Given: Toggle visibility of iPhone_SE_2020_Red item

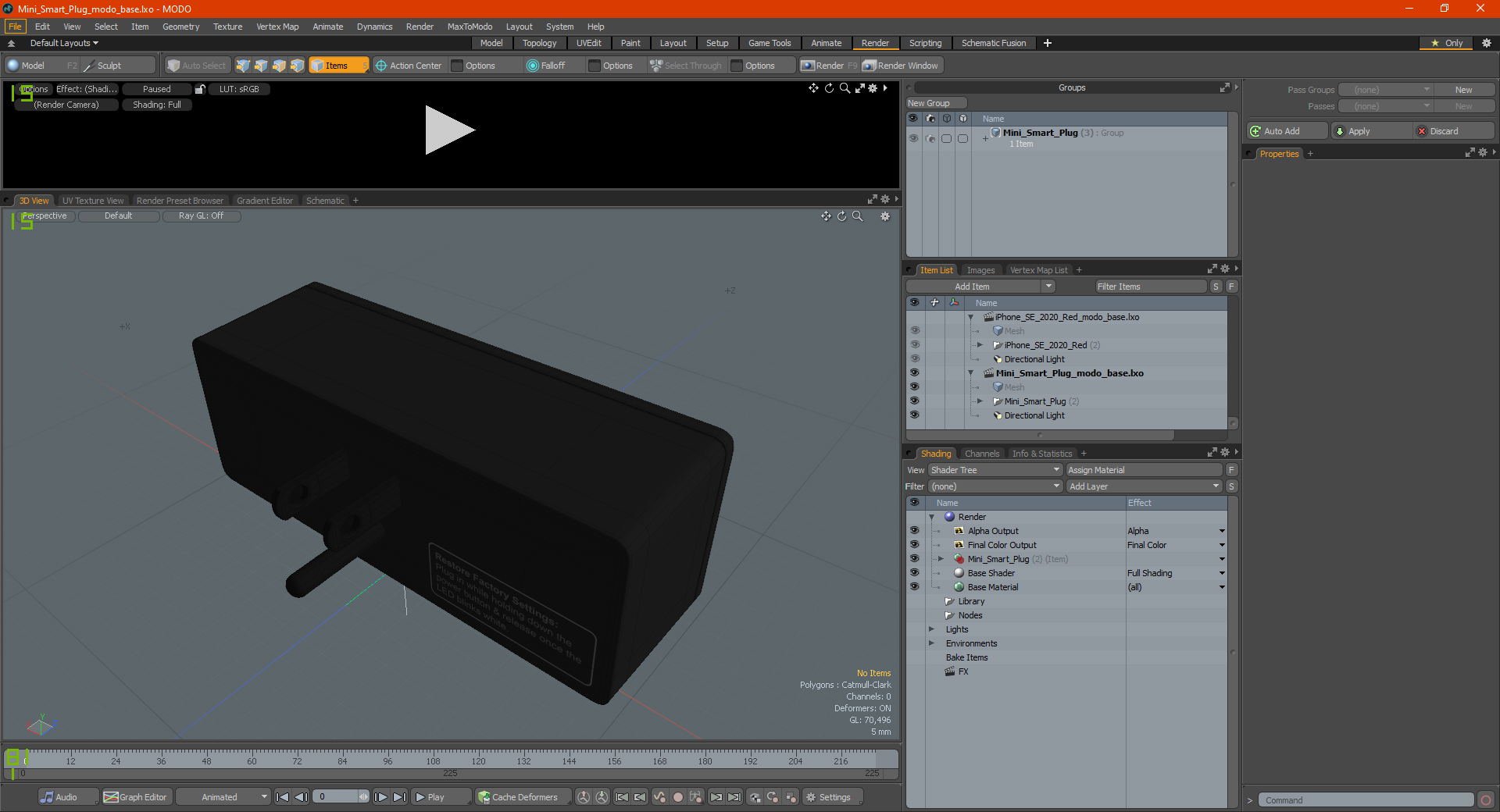Looking at the screenshot, I should click(914, 345).
